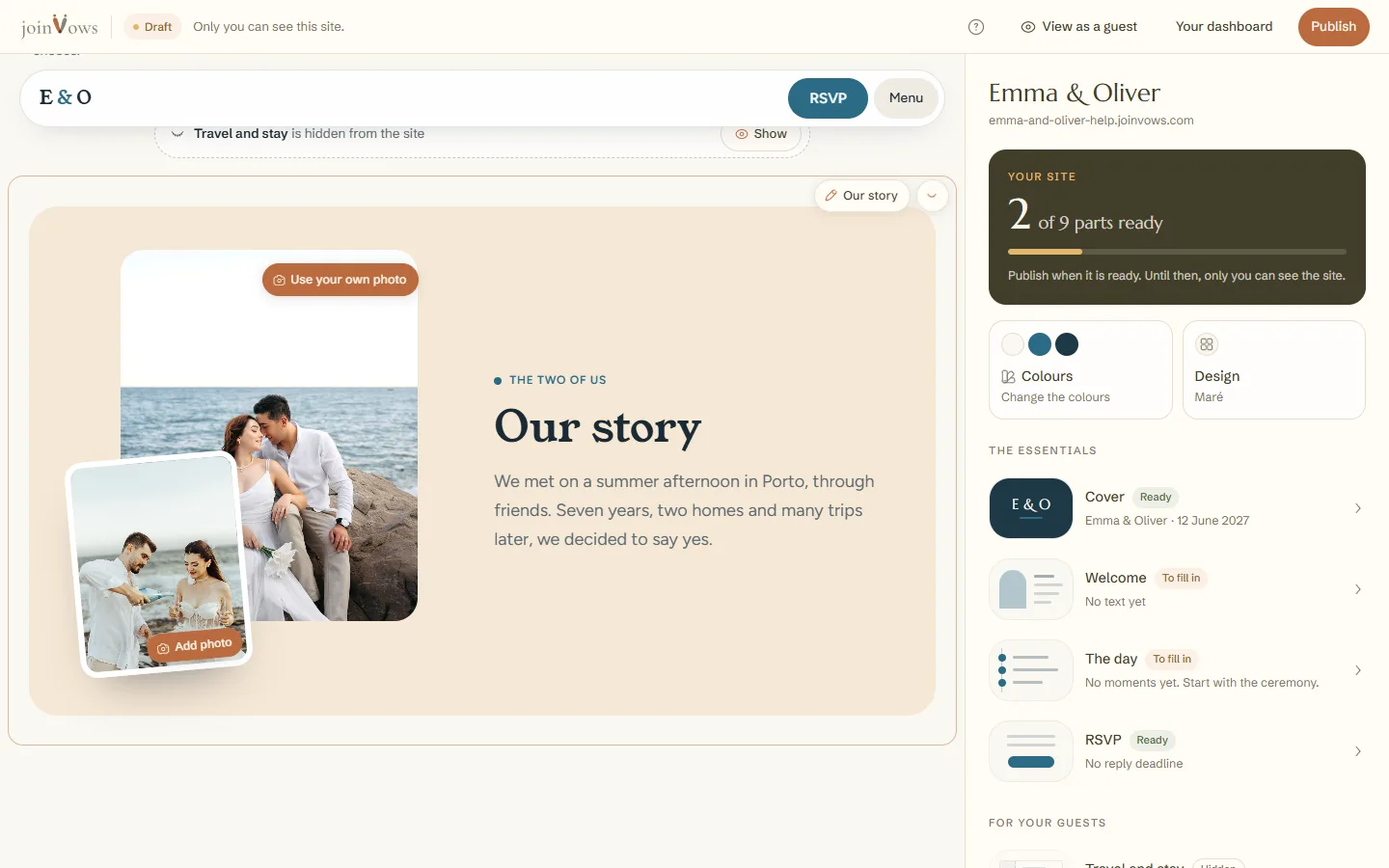The image size is (1389, 868).
Task: Open the help question mark icon
Action: [x=976, y=27]
